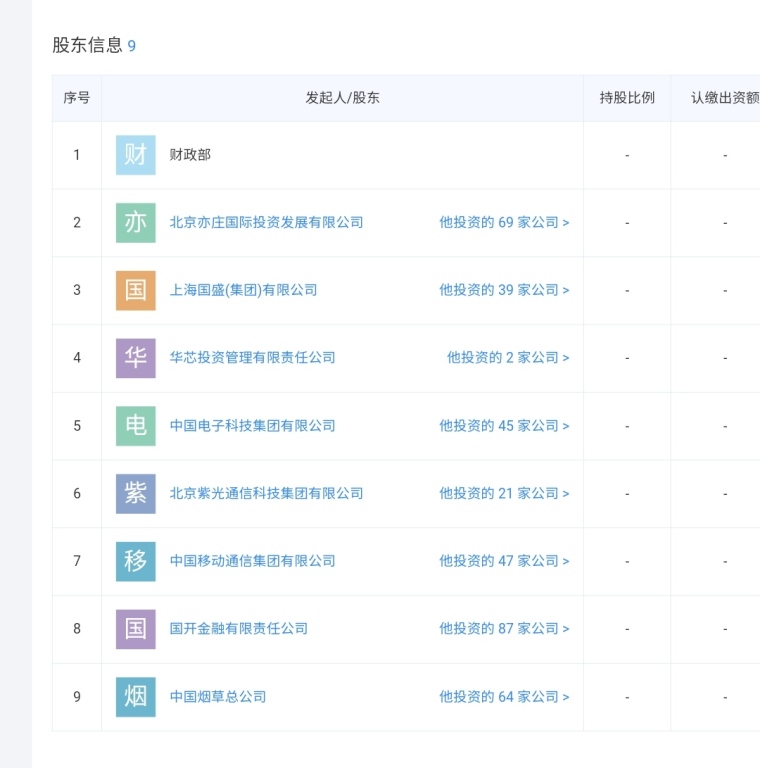Viewport: 760px width, 768px height.
Task: Open 中国移动通信集团有限公司 link
Action: 252,561
